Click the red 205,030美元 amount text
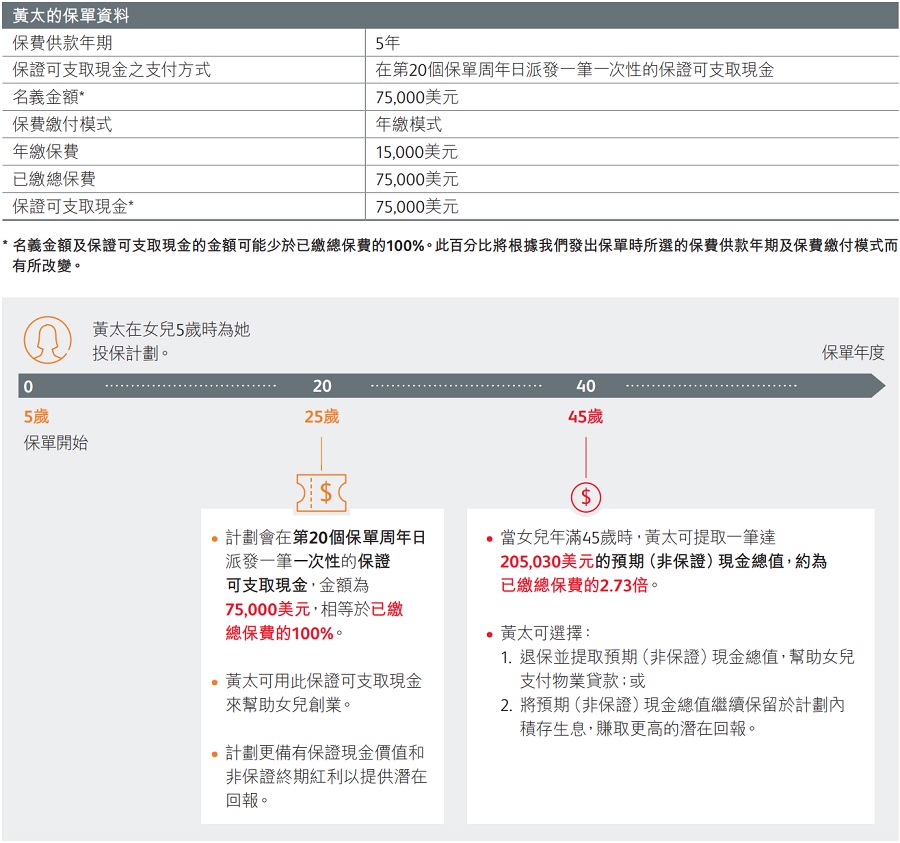Viewport: 900px width, 843px height. click(x=547, y=562)
